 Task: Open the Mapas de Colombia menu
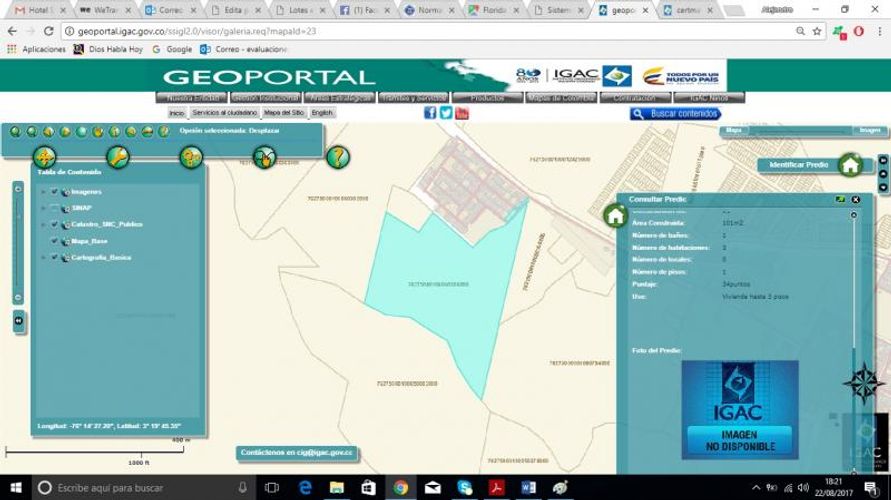point(561,98)
